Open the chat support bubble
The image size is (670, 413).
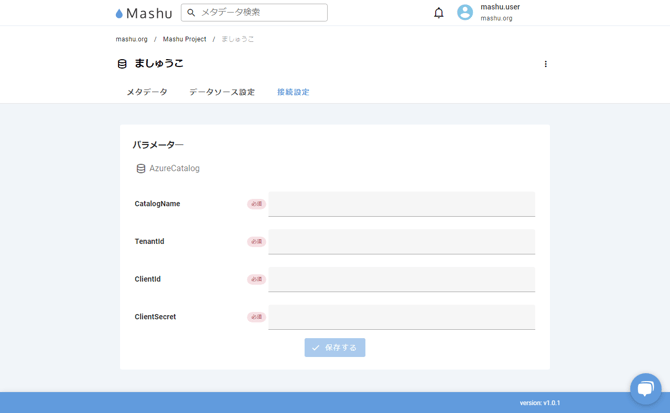(645, 388)
